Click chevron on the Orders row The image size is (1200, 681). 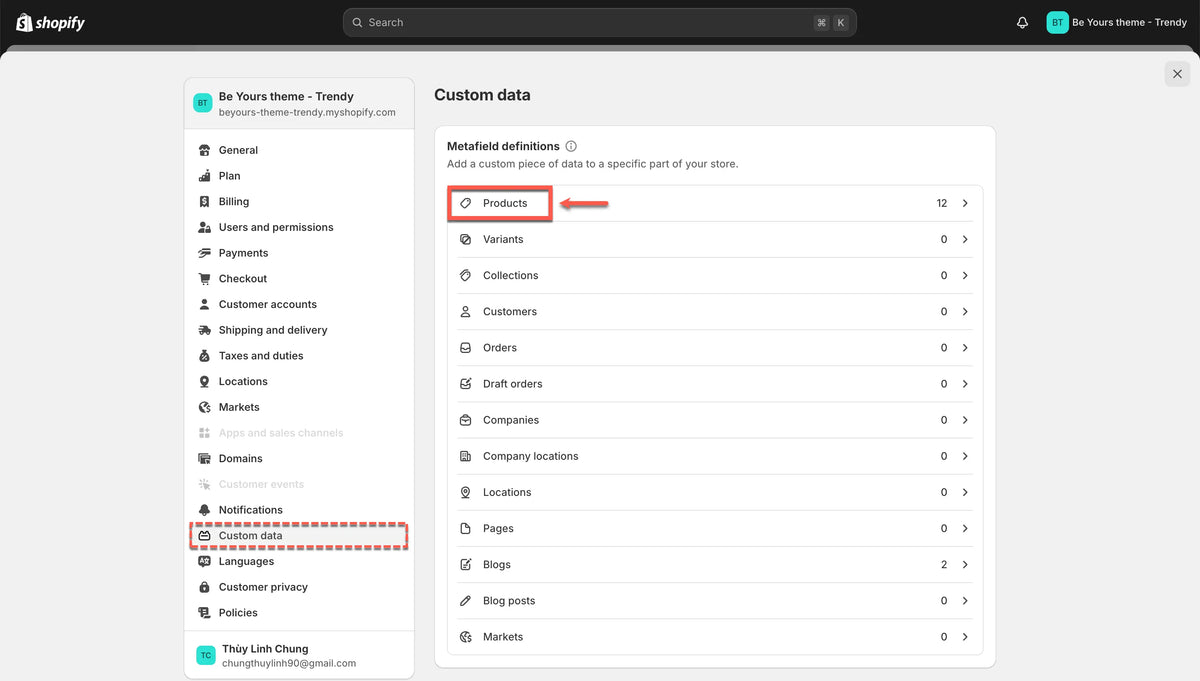965,348
